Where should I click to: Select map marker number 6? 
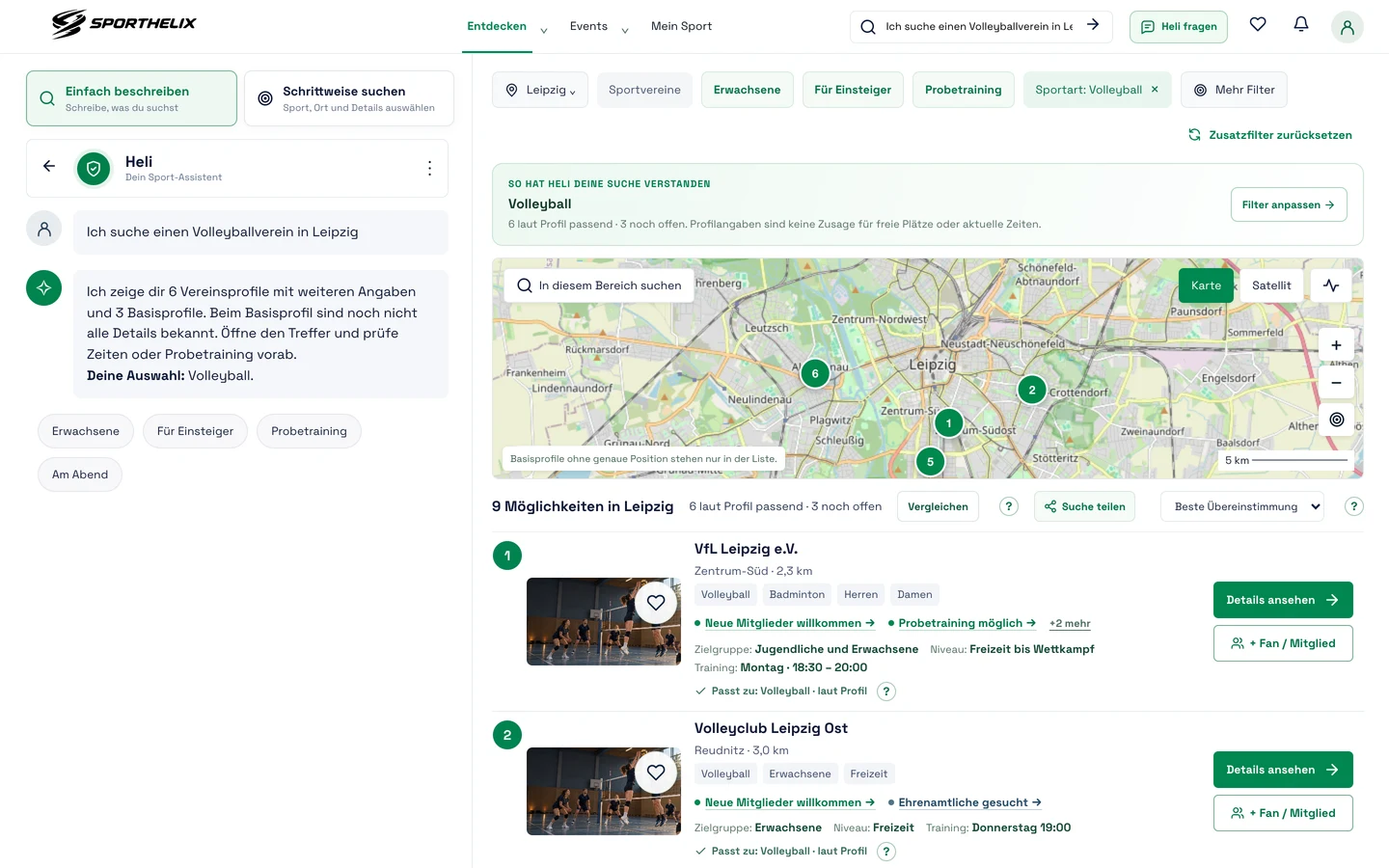tap(815, 373)
